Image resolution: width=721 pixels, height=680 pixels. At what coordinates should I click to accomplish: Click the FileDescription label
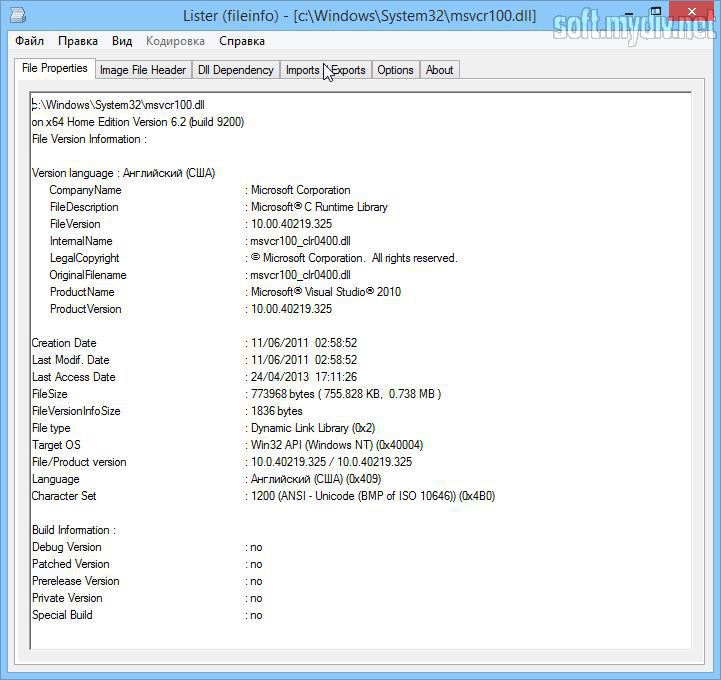click(x=84, y=207)
